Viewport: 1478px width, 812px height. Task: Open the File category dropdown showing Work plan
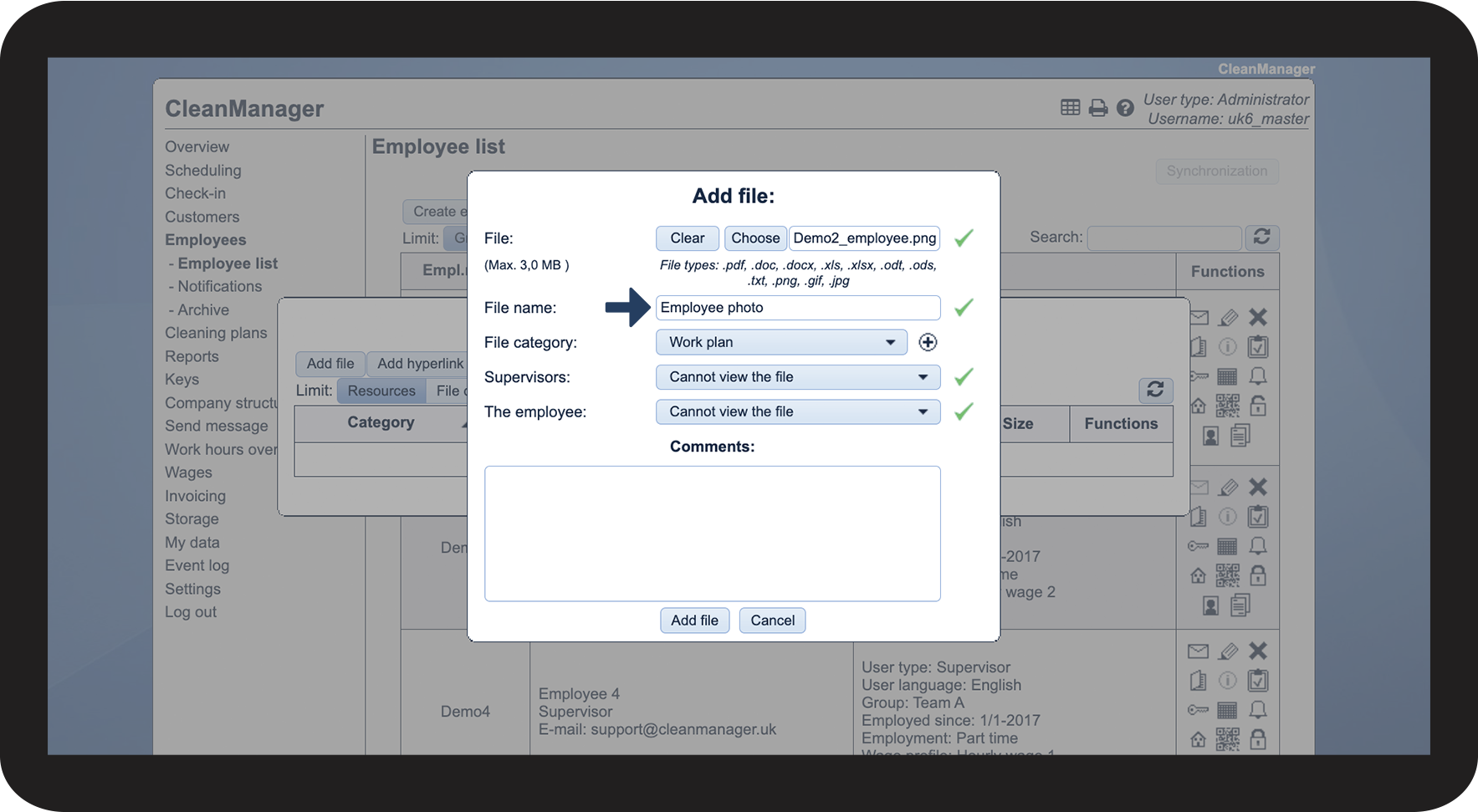pyautogui.click(x=781, y=342)
